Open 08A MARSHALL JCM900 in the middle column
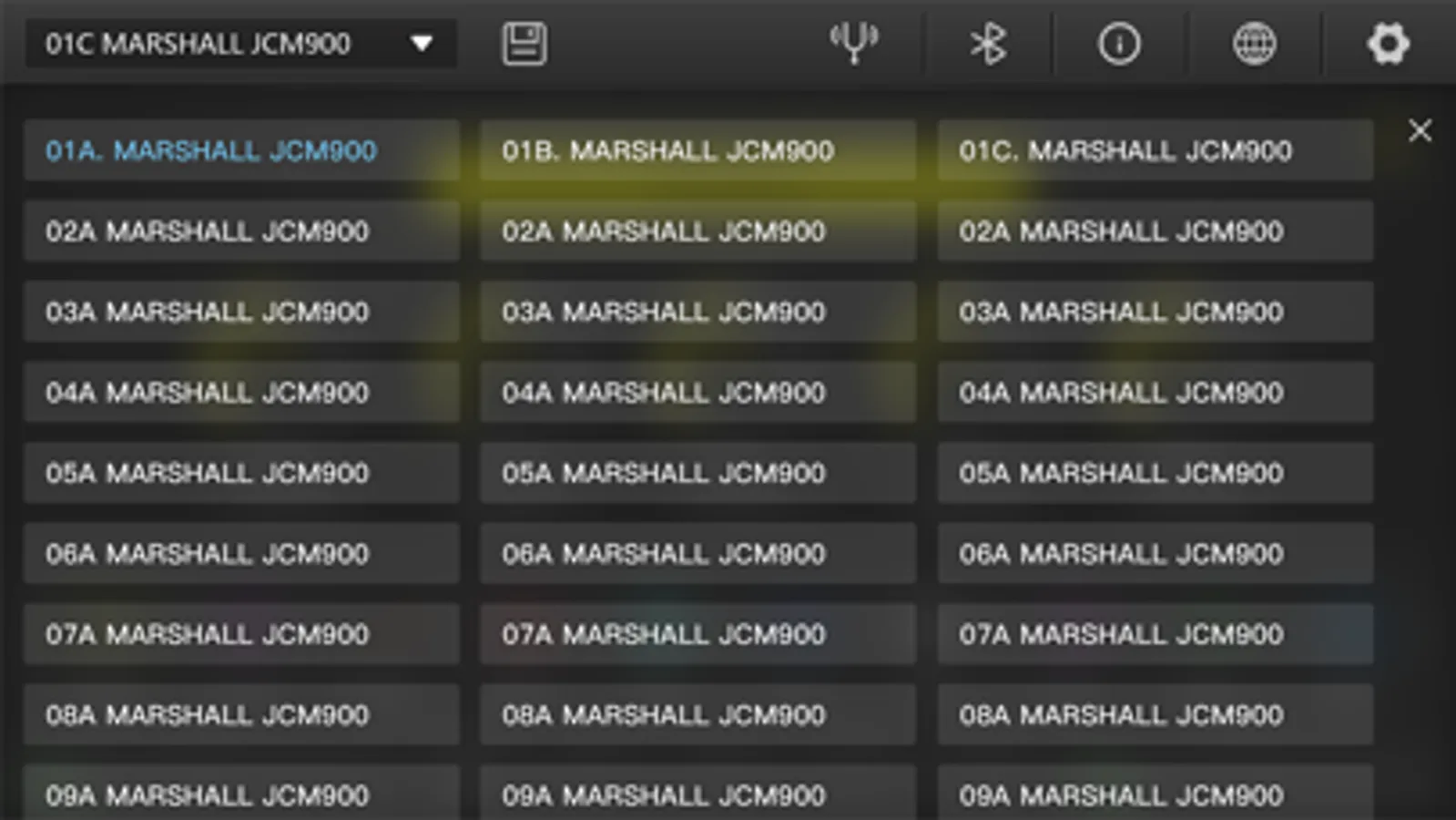The image size is (1456, 820). [698, 714]
